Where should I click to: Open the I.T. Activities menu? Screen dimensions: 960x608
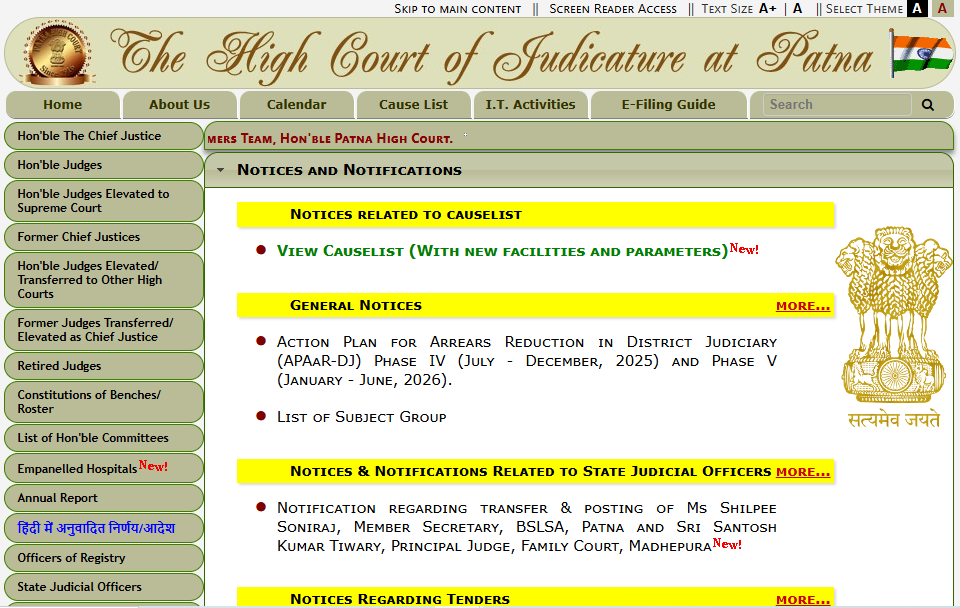point(530,105)
